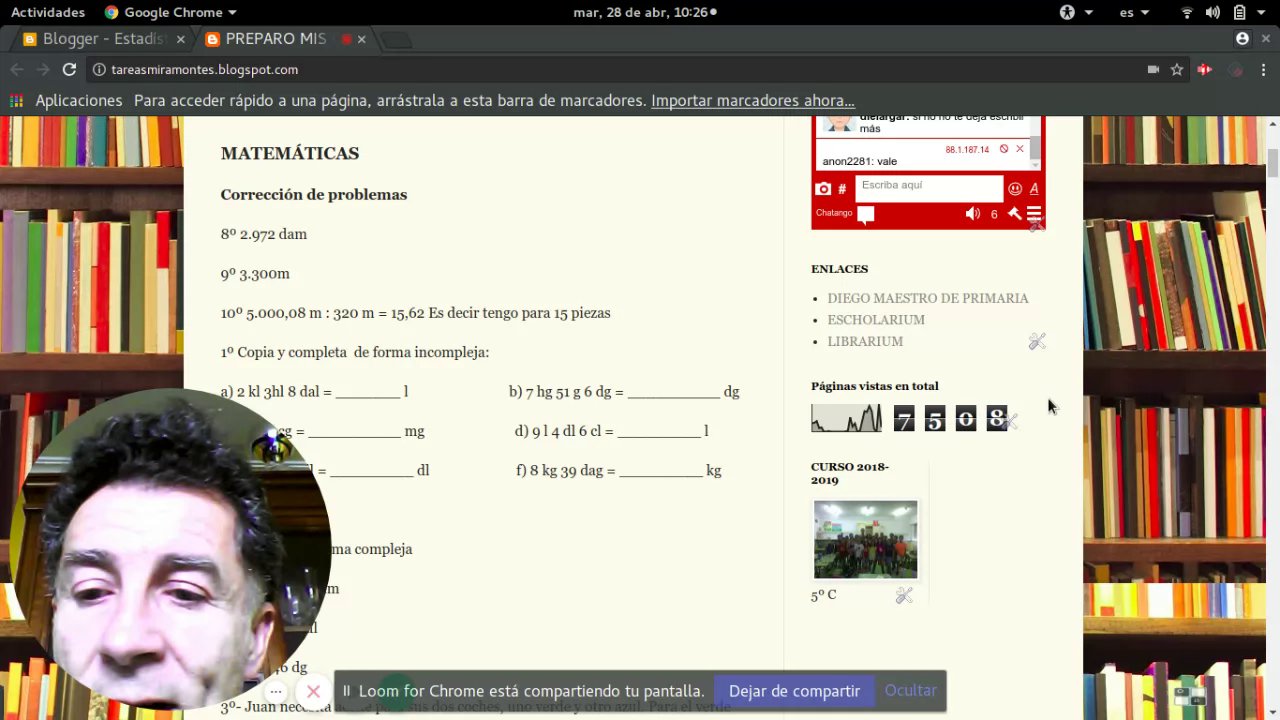Click the chat user count 6

click(994, 214)
